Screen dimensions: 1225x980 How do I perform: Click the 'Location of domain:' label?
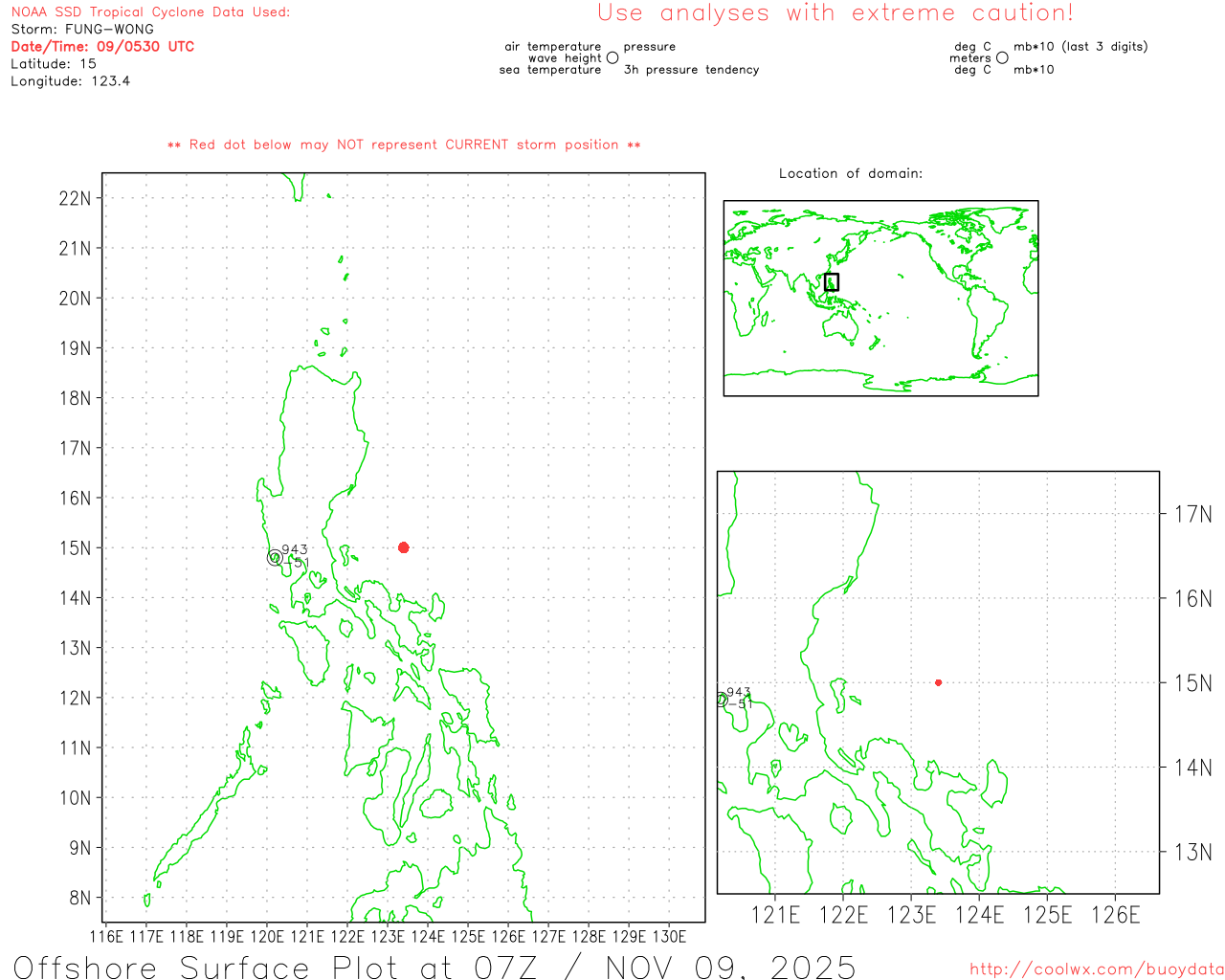851,173
